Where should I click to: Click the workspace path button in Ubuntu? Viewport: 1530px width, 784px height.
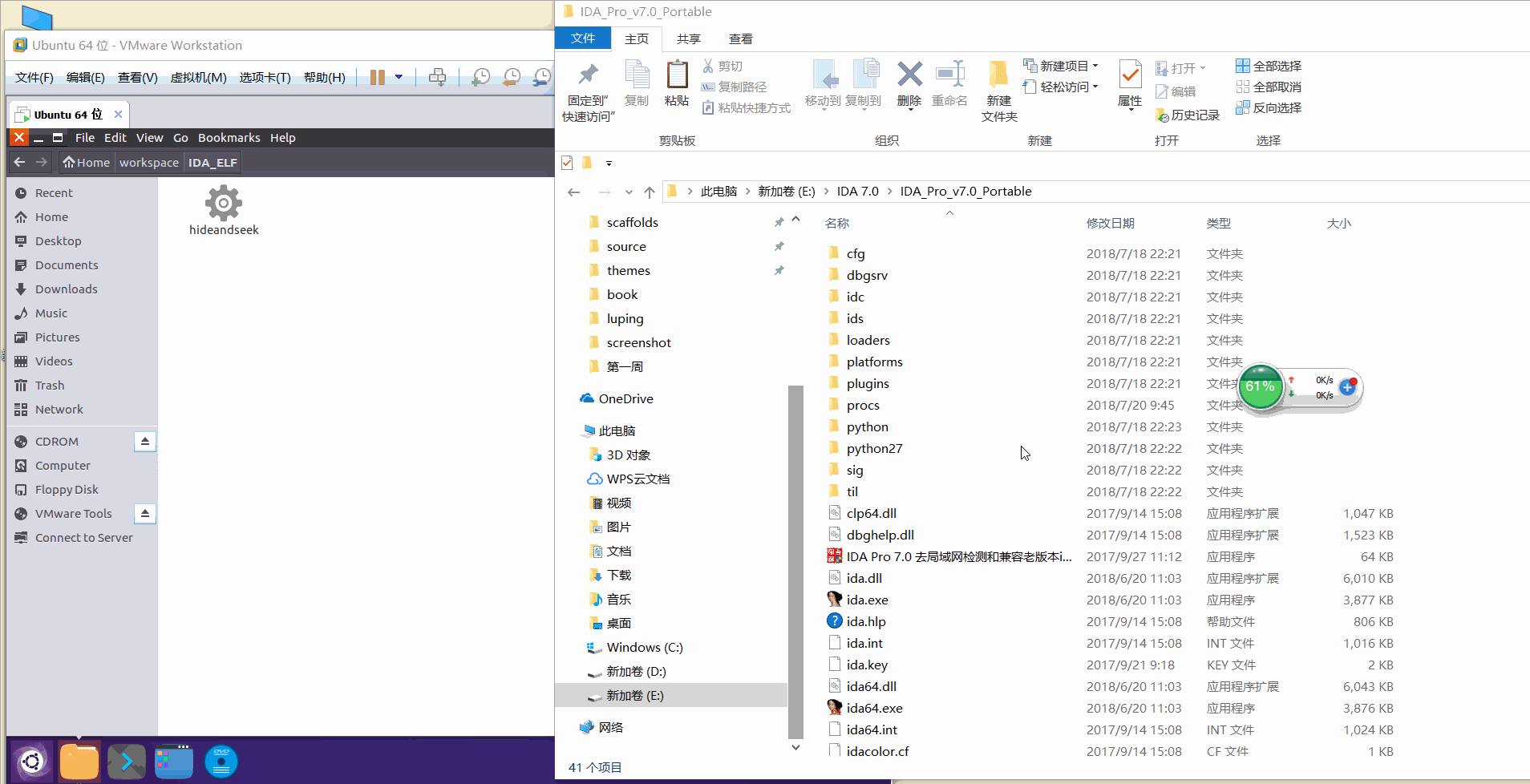(148, 162)
